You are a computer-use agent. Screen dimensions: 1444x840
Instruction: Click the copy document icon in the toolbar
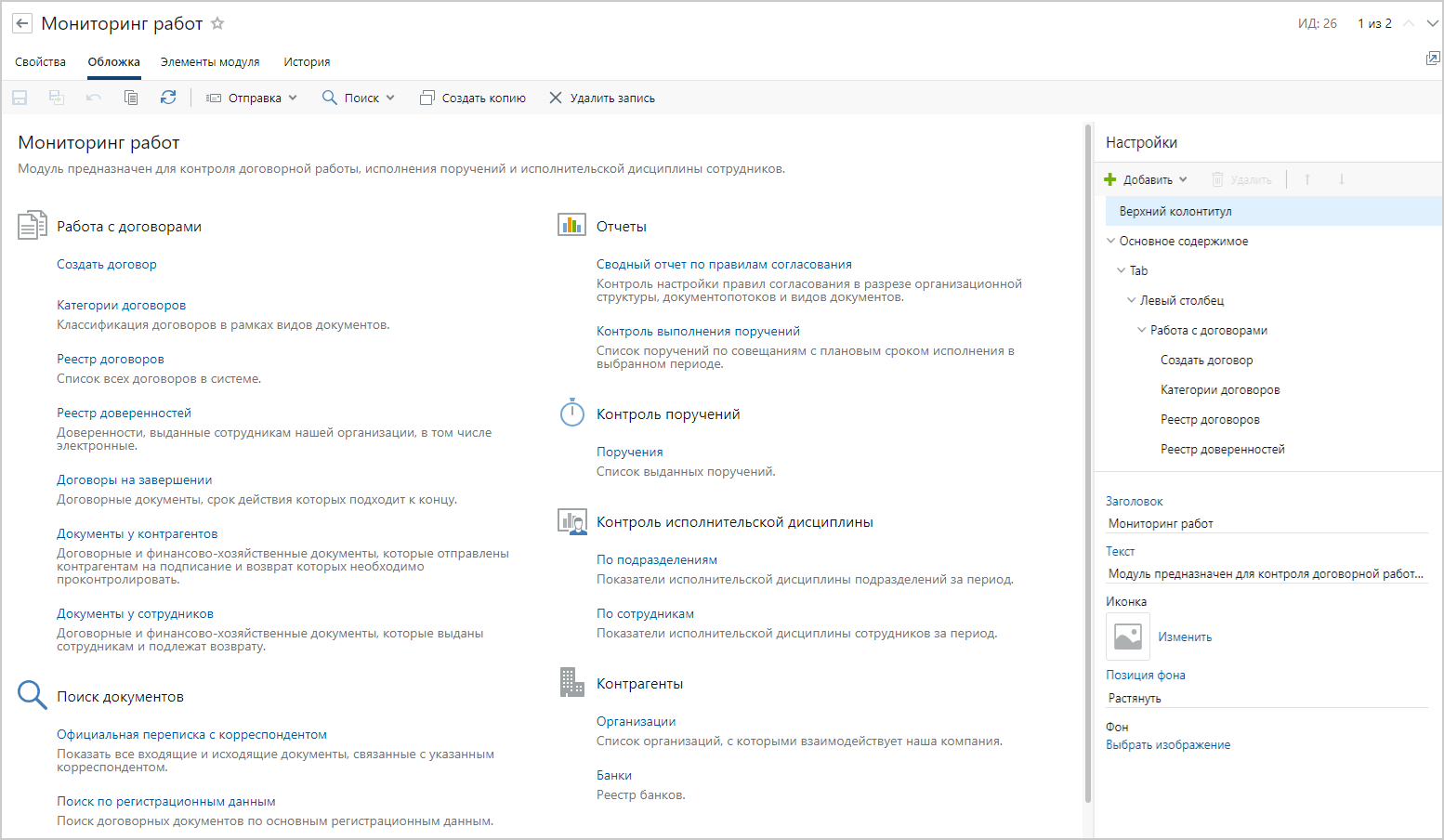click(131, 98)
